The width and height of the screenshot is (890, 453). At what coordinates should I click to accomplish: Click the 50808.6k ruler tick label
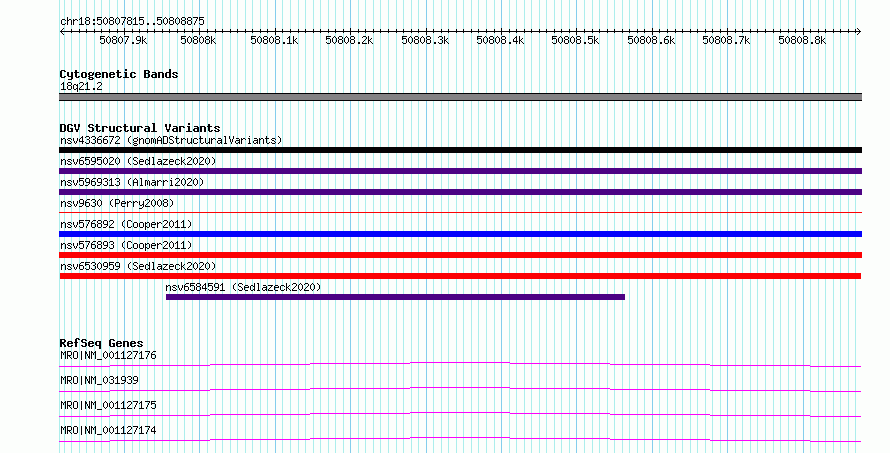(x=651, y=40)
